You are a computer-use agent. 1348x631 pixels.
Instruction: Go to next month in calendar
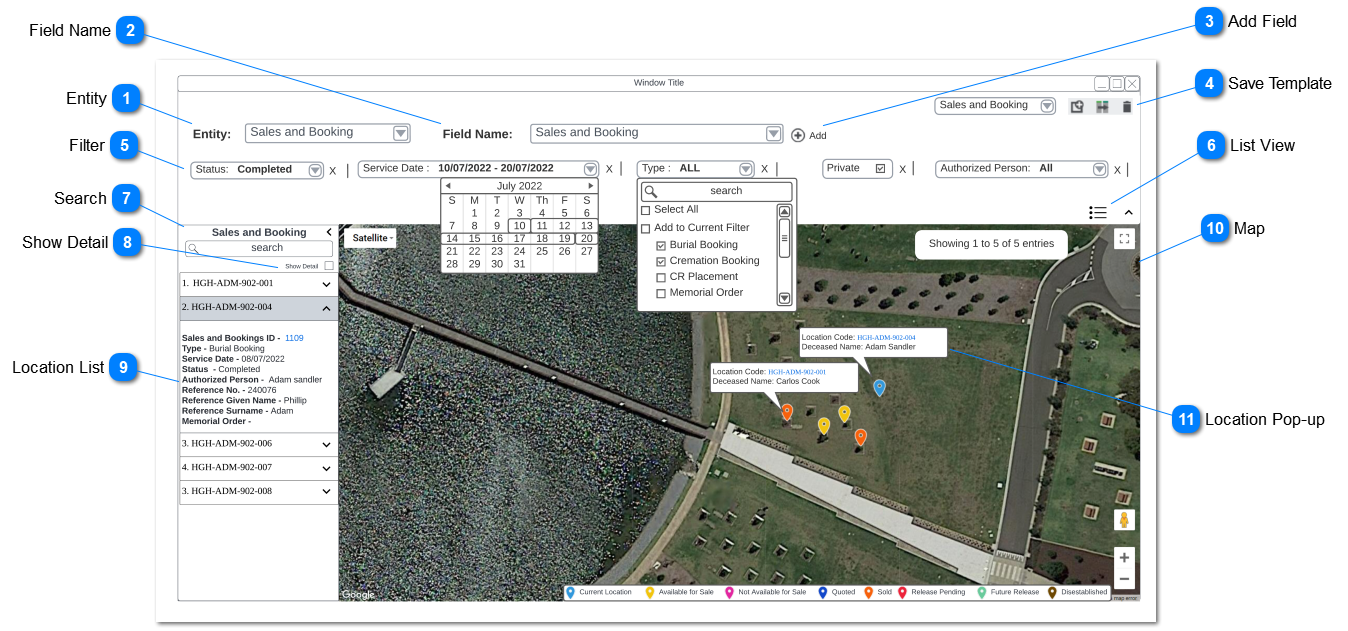[x=591, y=186]
